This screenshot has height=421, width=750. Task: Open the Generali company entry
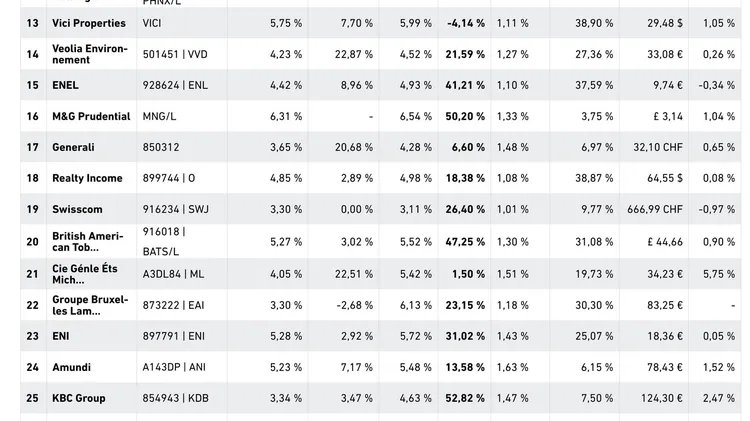pyautogui.click(x=73, y=148)
